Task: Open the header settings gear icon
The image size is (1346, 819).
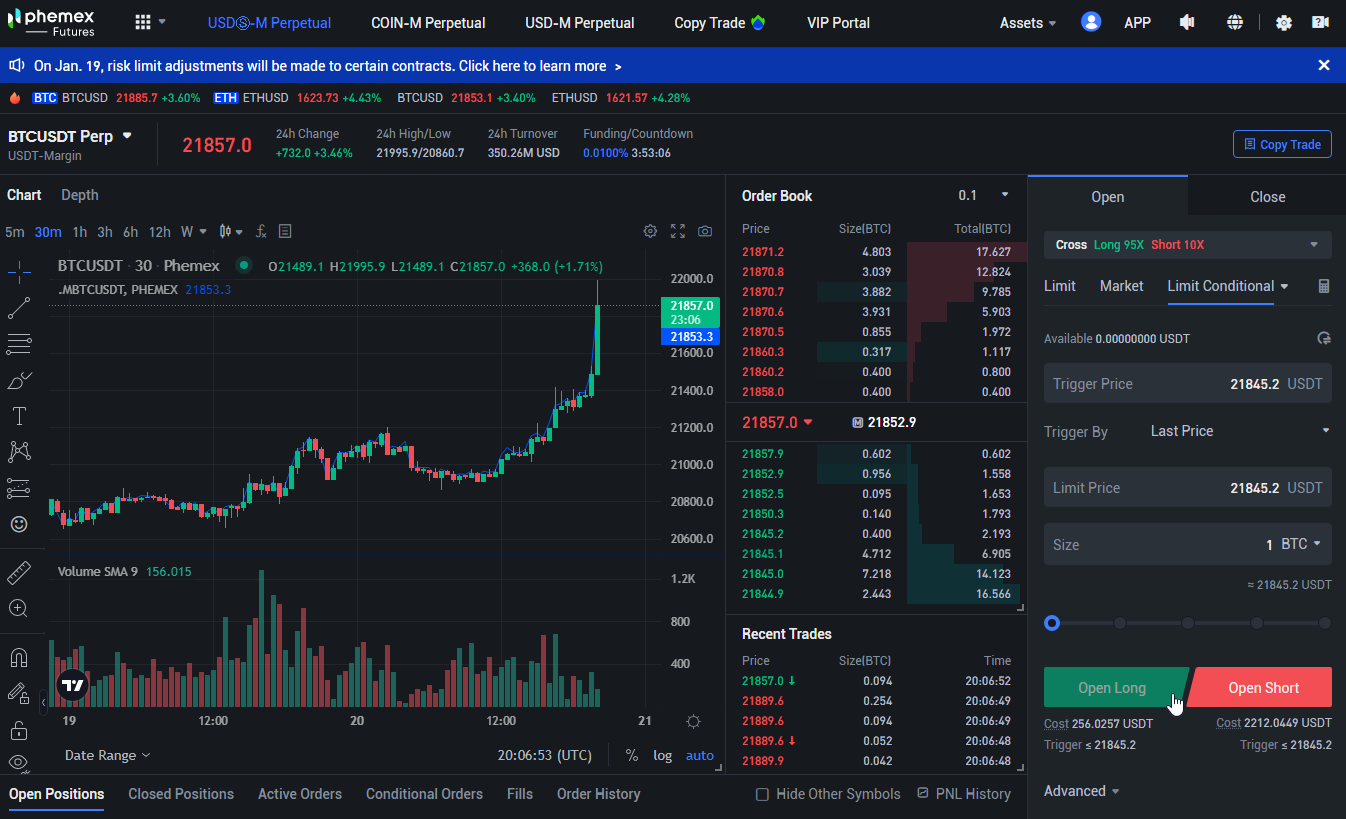Action: pos(1284,22)
